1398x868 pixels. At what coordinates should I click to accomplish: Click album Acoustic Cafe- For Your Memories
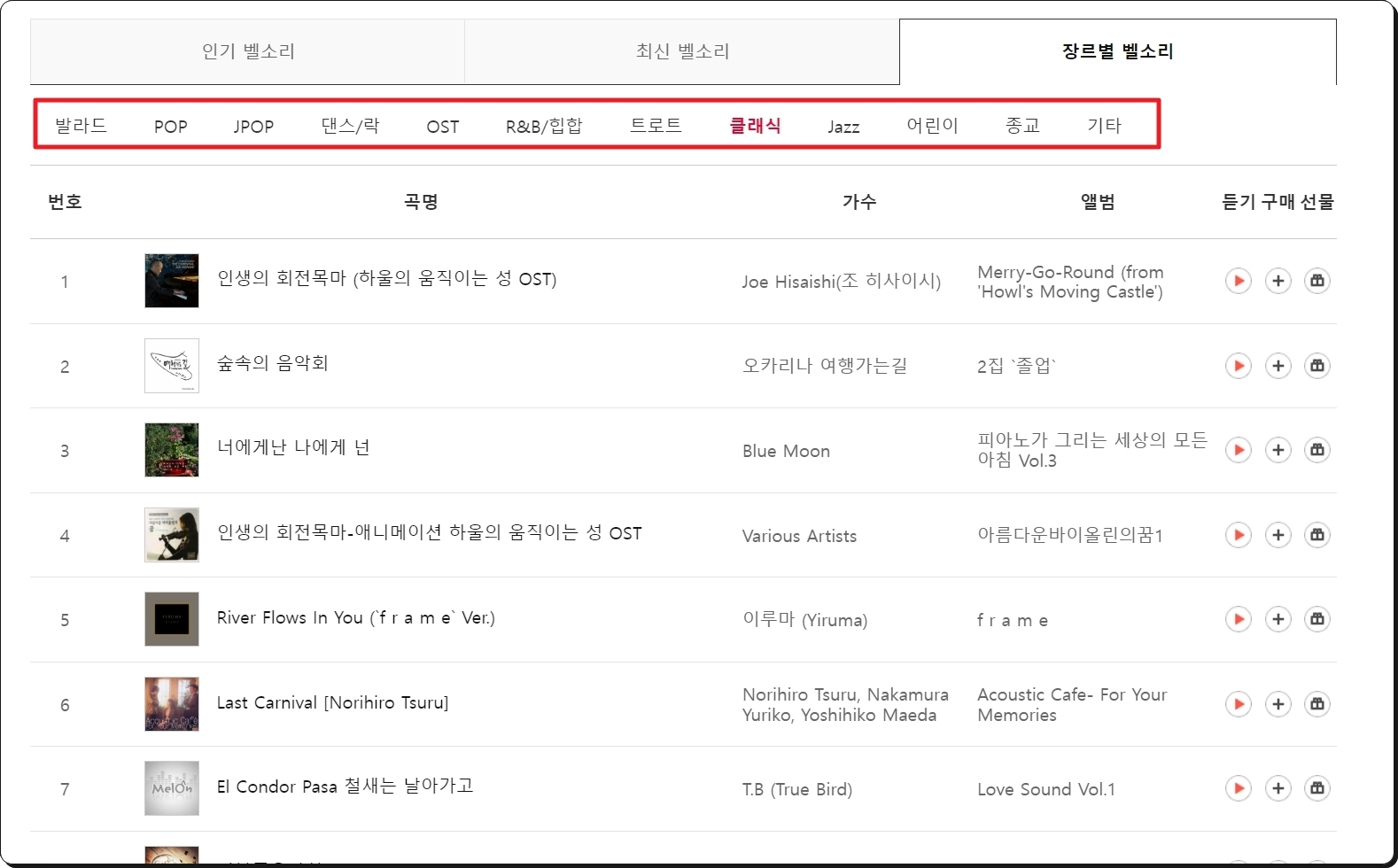tap(1072, 705)
